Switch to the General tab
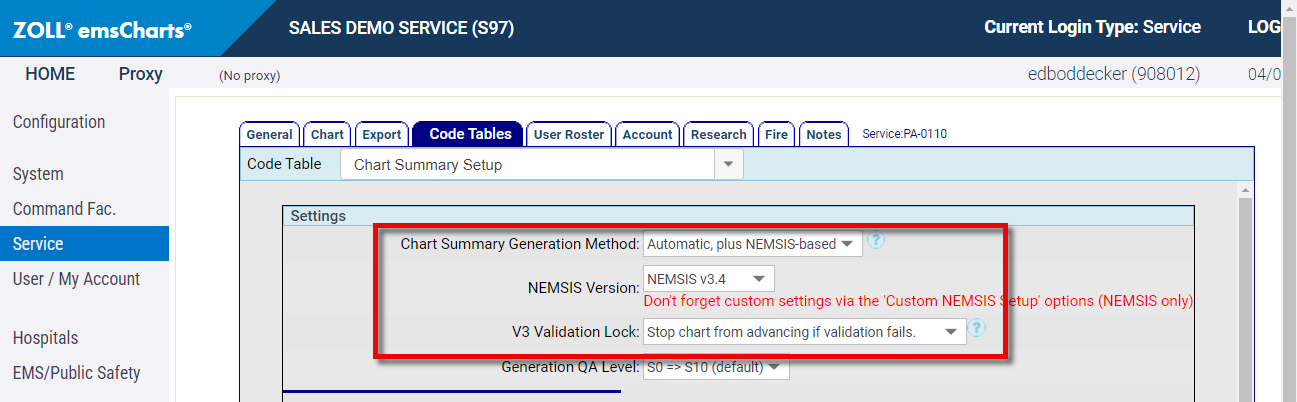 click(x=269, y=135)
